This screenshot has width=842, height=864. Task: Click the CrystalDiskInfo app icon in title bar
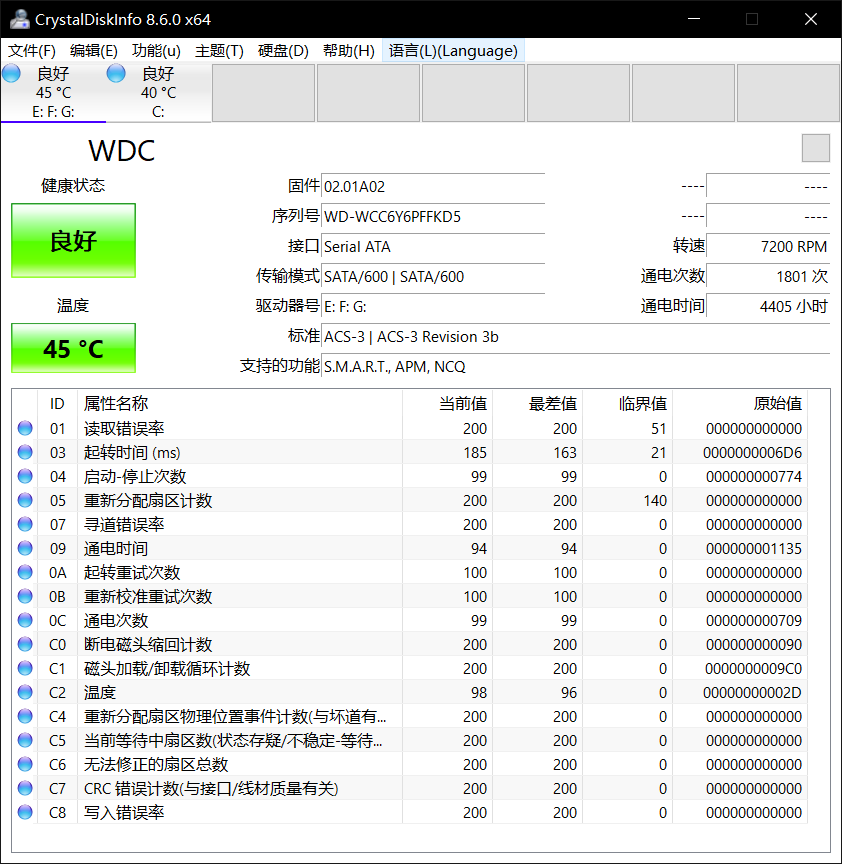19,19
